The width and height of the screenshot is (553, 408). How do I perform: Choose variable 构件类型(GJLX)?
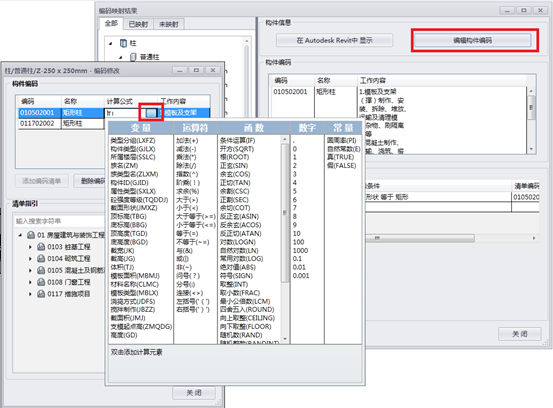(133, 149)
